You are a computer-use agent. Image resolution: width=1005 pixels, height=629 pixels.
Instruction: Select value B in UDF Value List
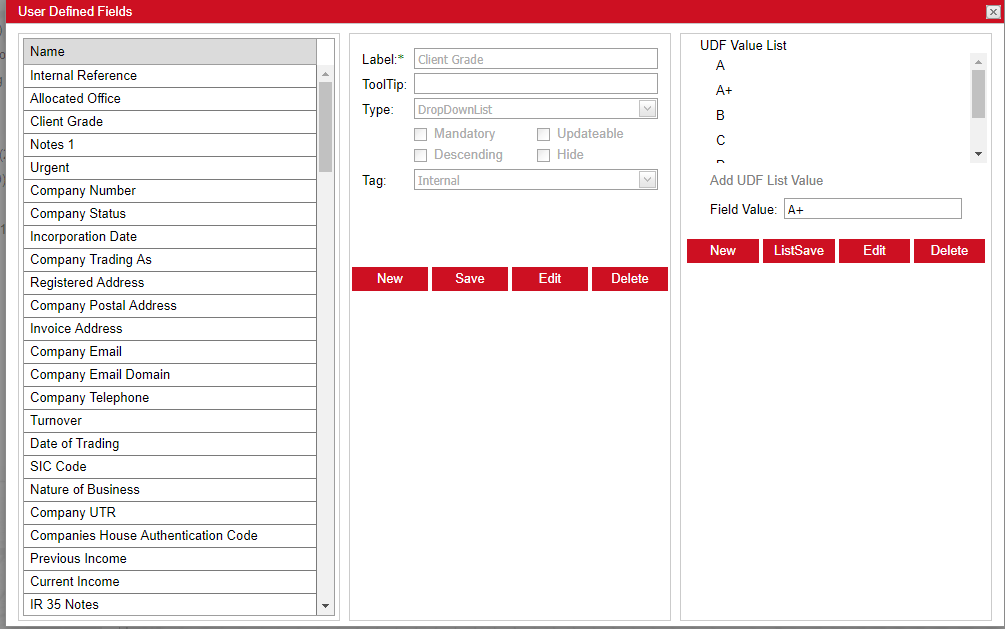tap(720, 115)
